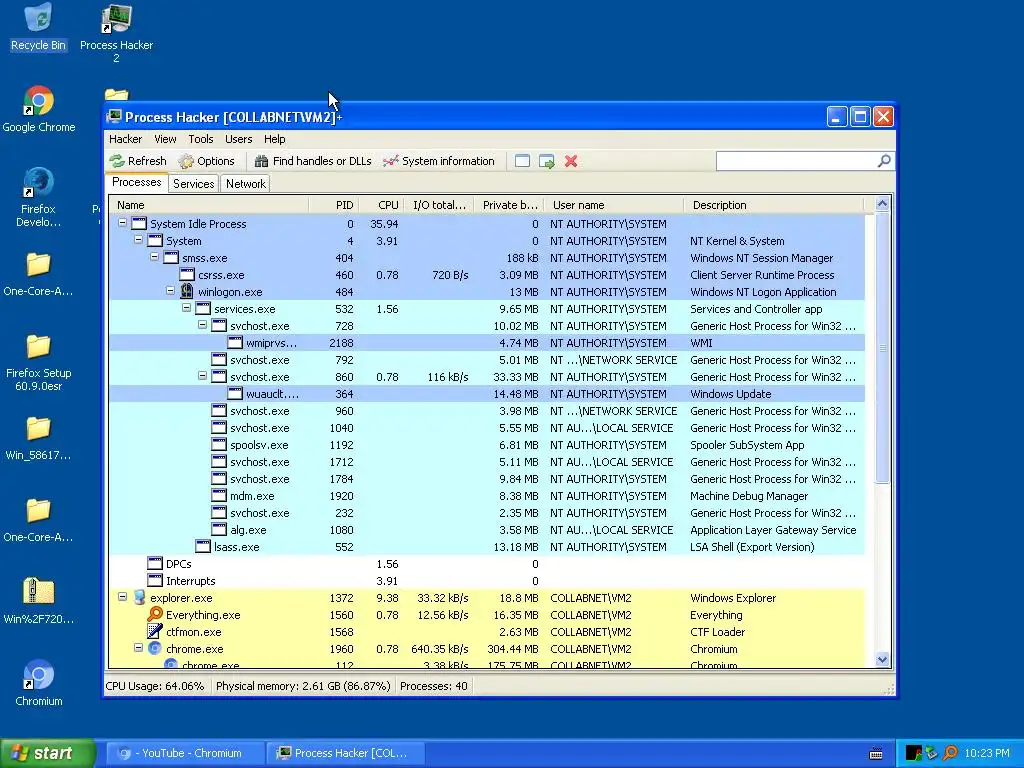The image size is (1024, 768).
Task: Select the alg.exe process row
Action: [487, 530]
